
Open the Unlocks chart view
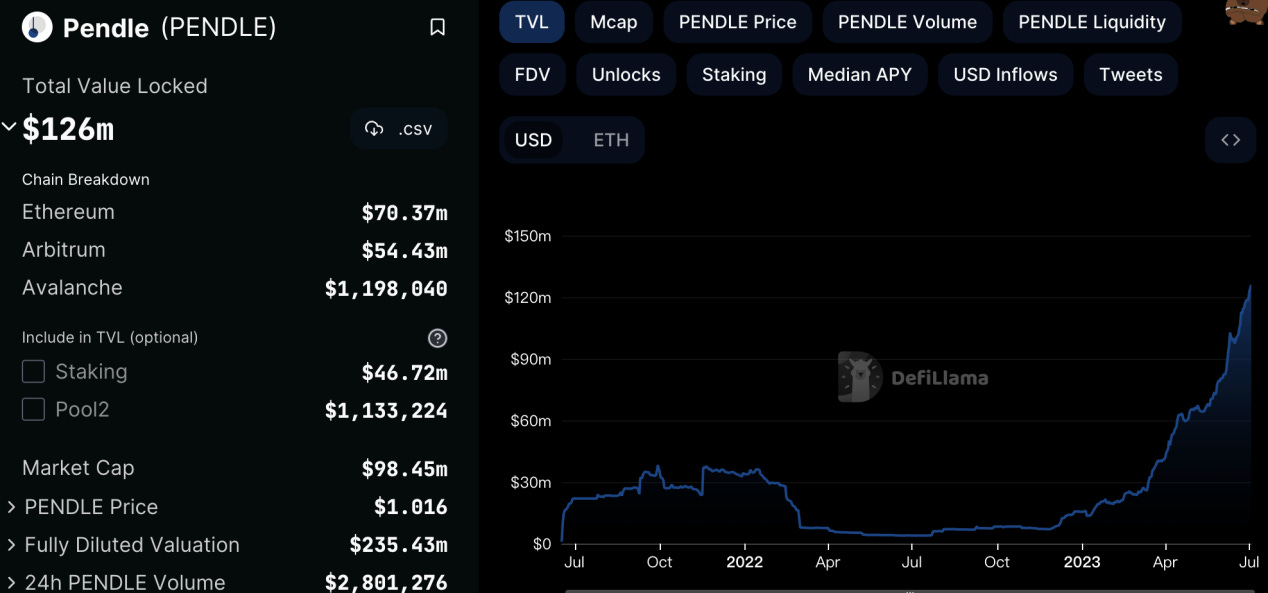tap(625, 74)
